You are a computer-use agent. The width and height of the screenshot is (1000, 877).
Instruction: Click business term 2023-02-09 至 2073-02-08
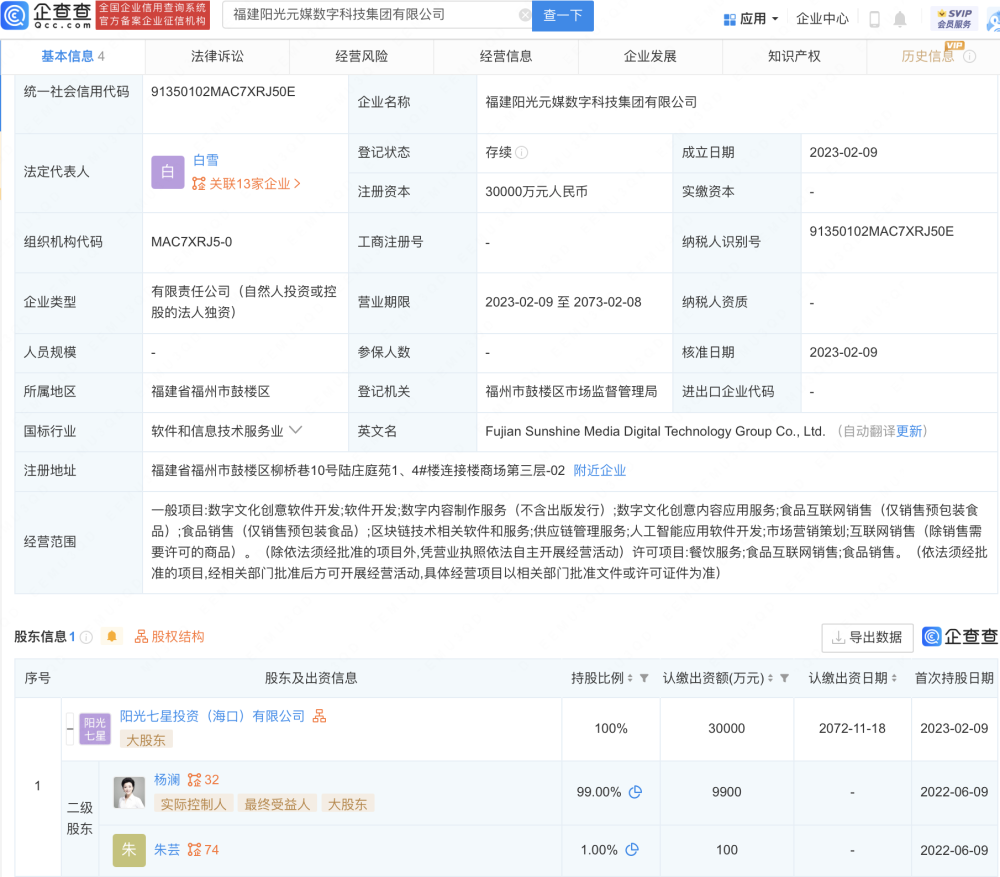[x=563, y=302]
